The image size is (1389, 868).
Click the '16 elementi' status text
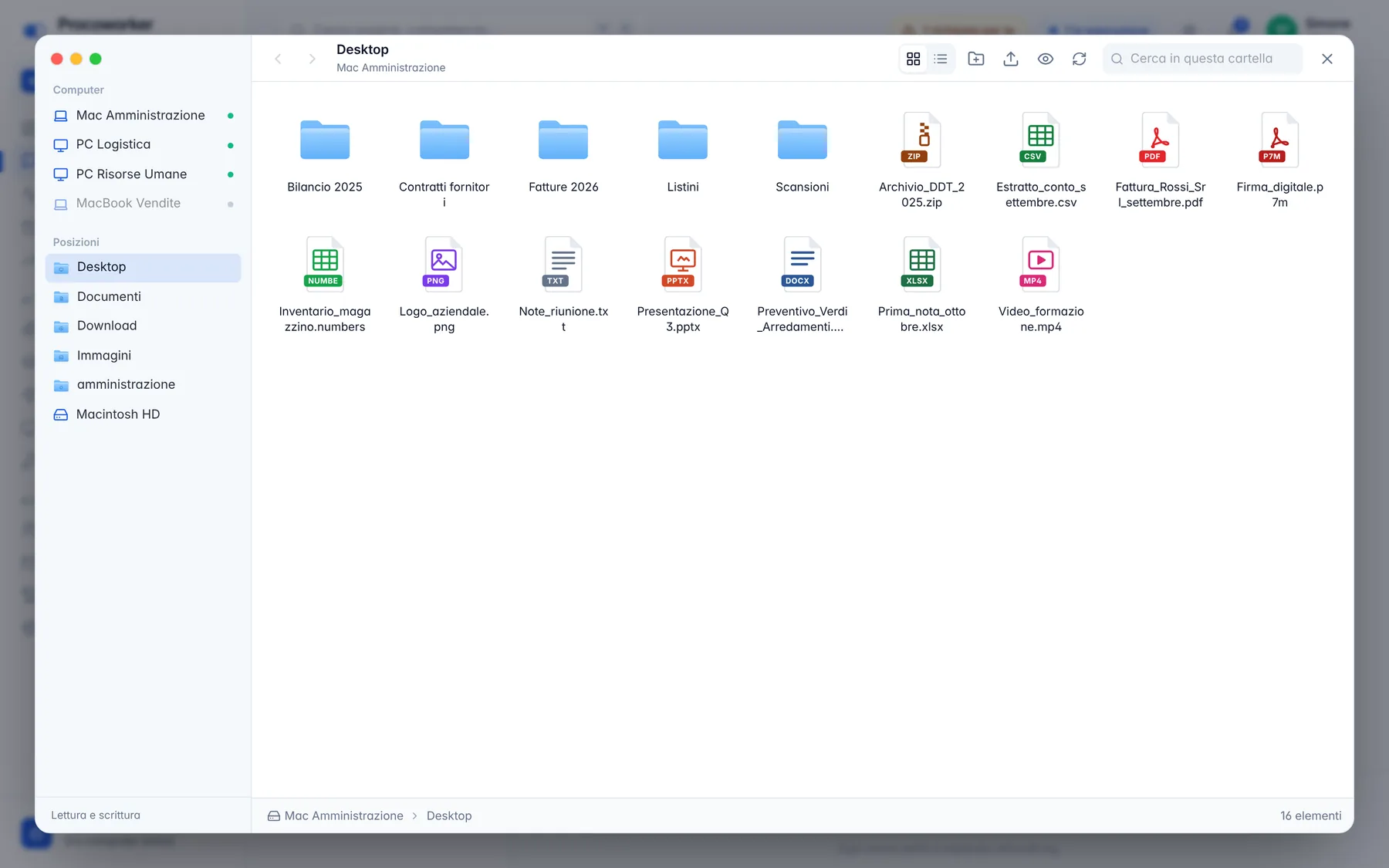pyautogui.click(x=1311, y=816)
